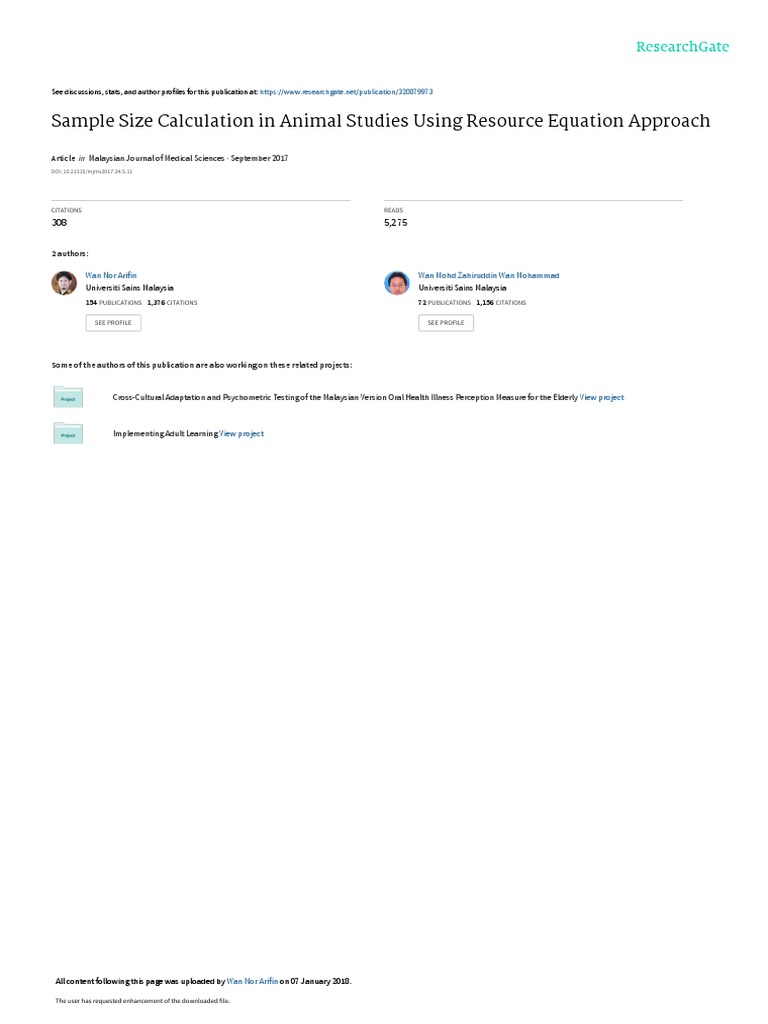Click the DOI text under journal name
Image resolution: width=768 pixels, height=1024 pixels.
(x=92, y=172)
